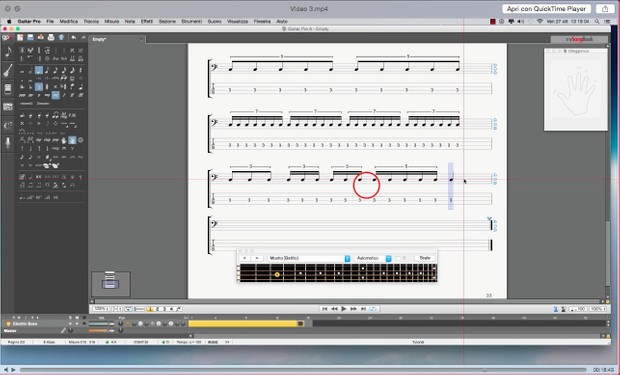Open the microphone panel icon
Image resolution: width=620 pixels, height=375 pixels.
click(8, 143)
